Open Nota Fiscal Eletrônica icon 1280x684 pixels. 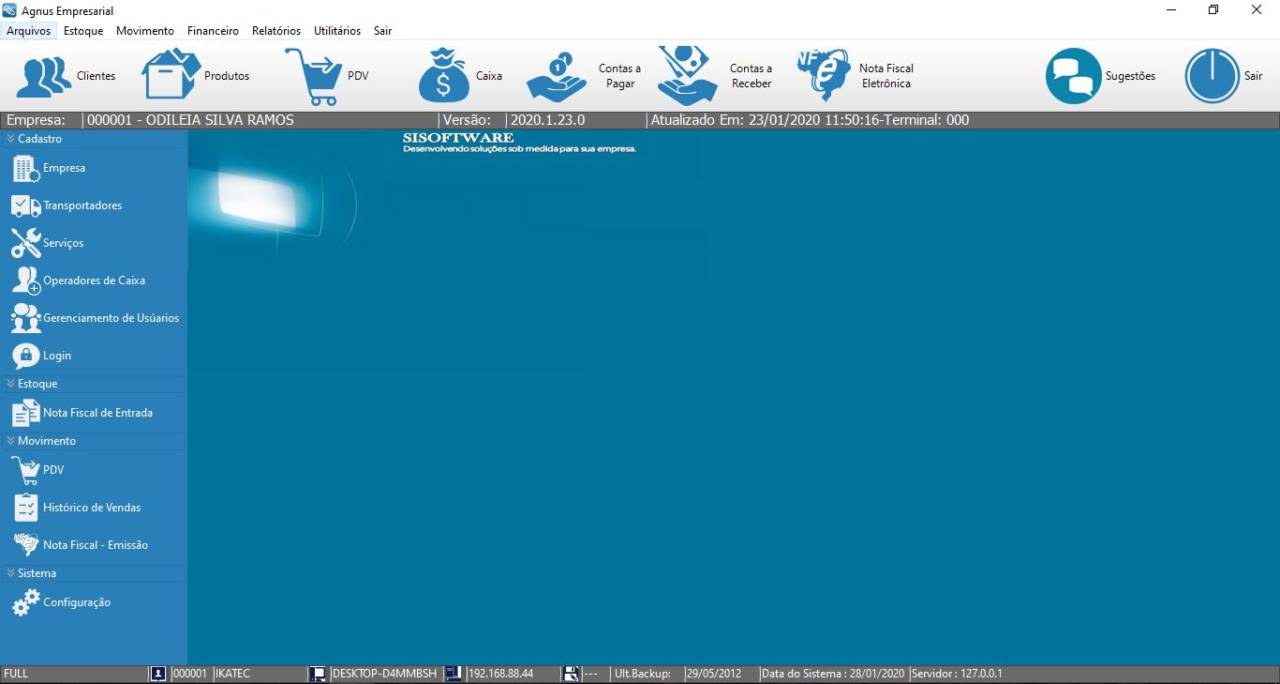[x=823, y=76]
